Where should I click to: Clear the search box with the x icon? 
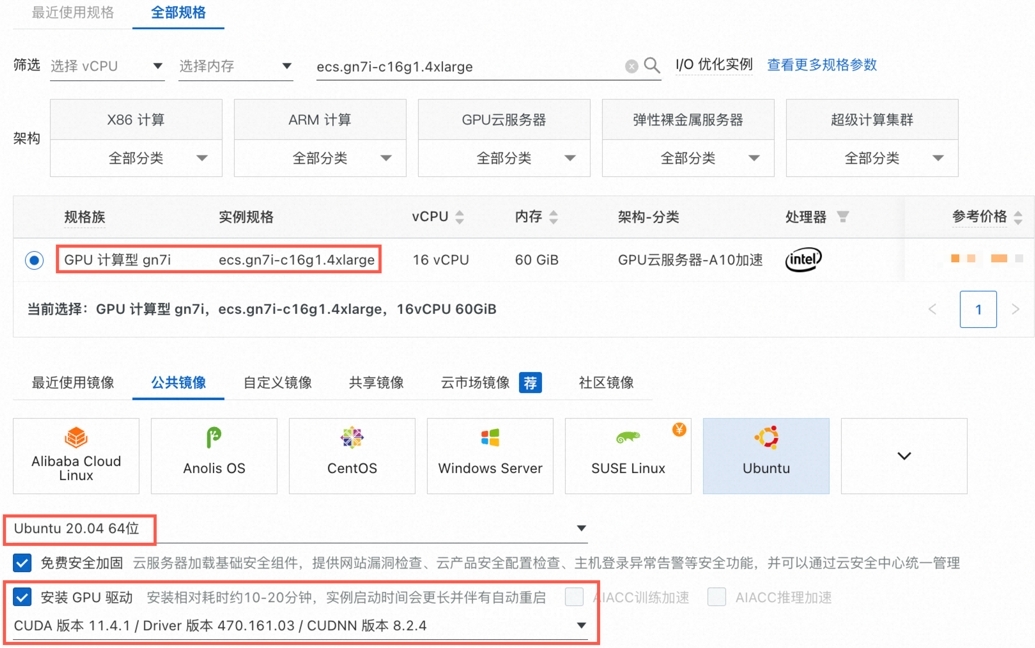click(630, 66)
